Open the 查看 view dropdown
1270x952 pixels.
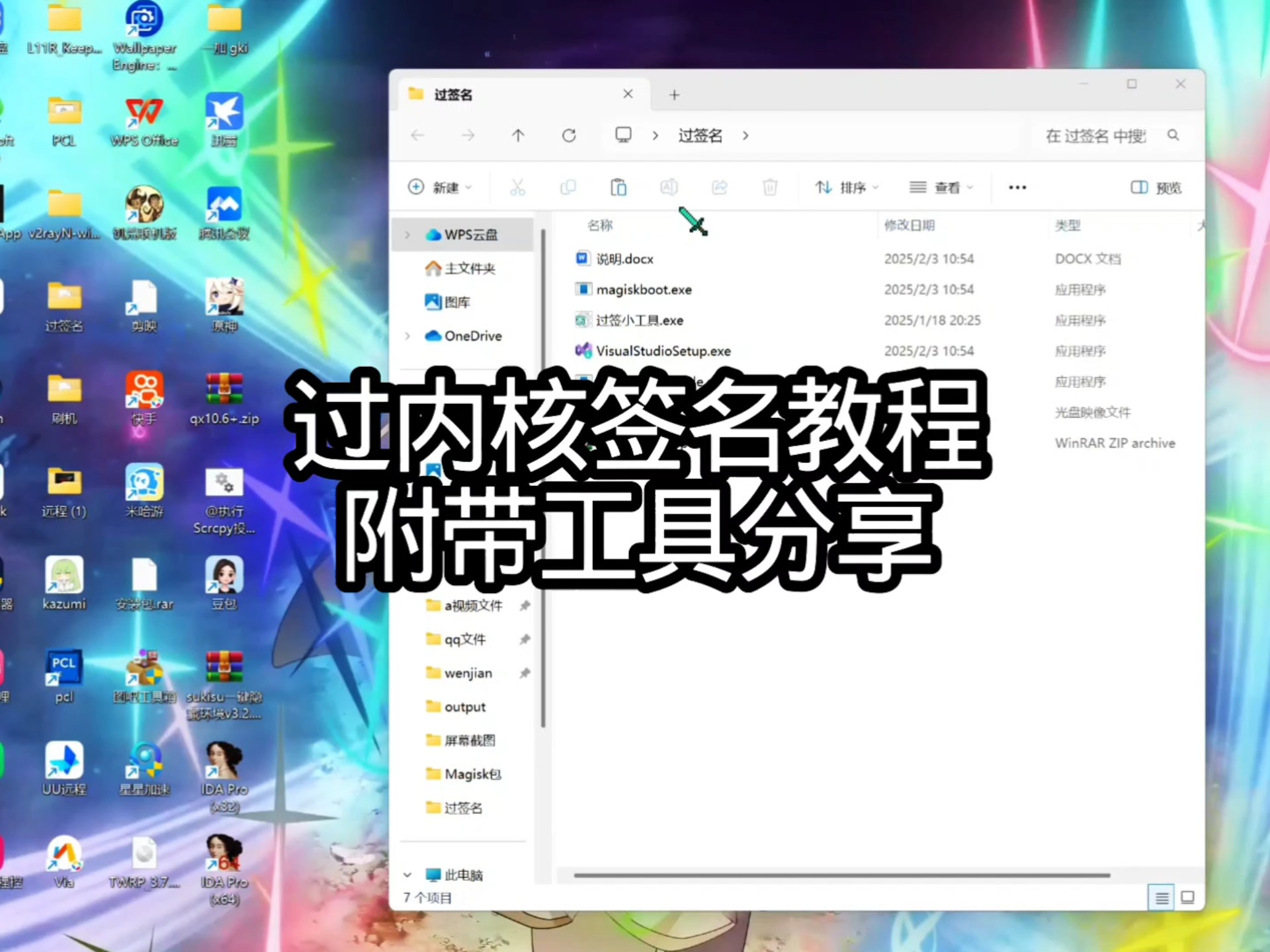pos(941,188)
